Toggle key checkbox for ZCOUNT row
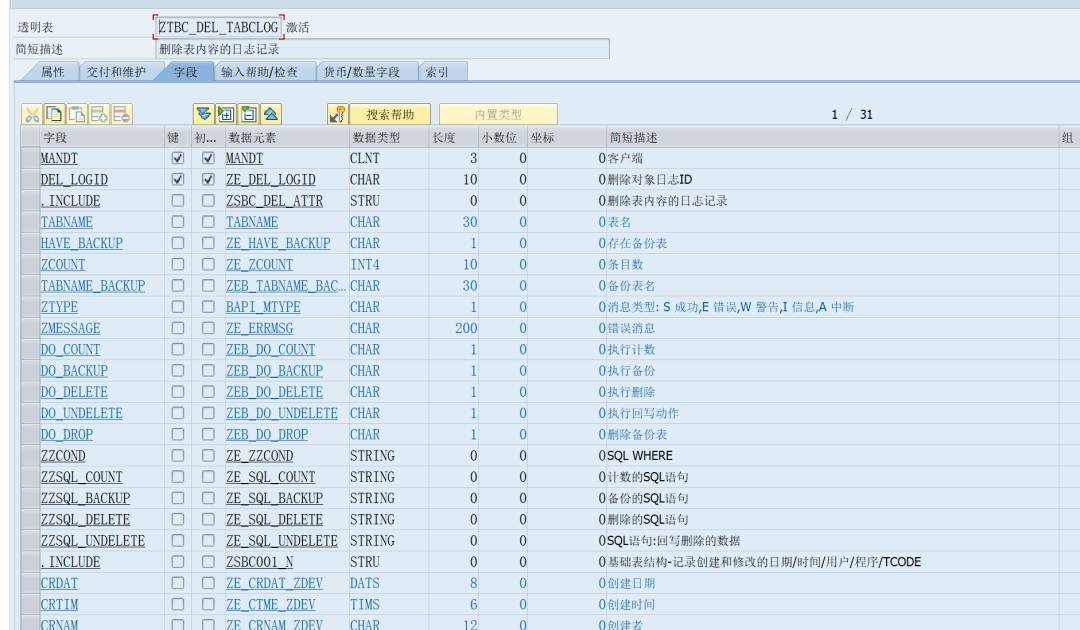The width and height of the screenshot is (1080, 630). [x=178, y=264]
